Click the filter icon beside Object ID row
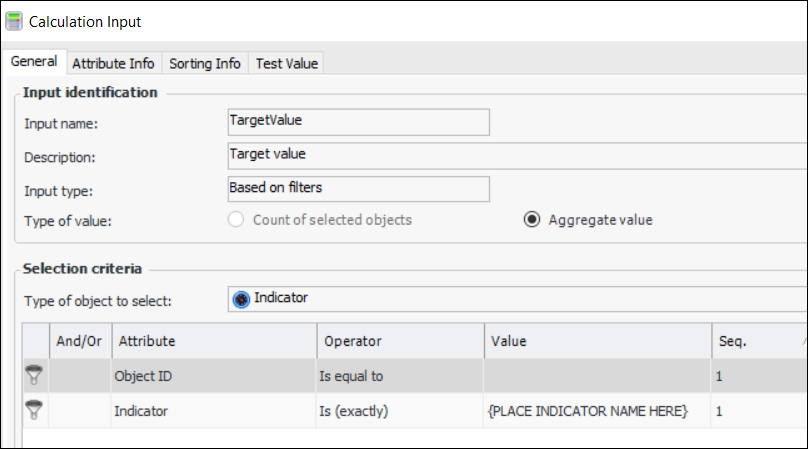This screenshot has width=808, height=449. coord(35,376)
